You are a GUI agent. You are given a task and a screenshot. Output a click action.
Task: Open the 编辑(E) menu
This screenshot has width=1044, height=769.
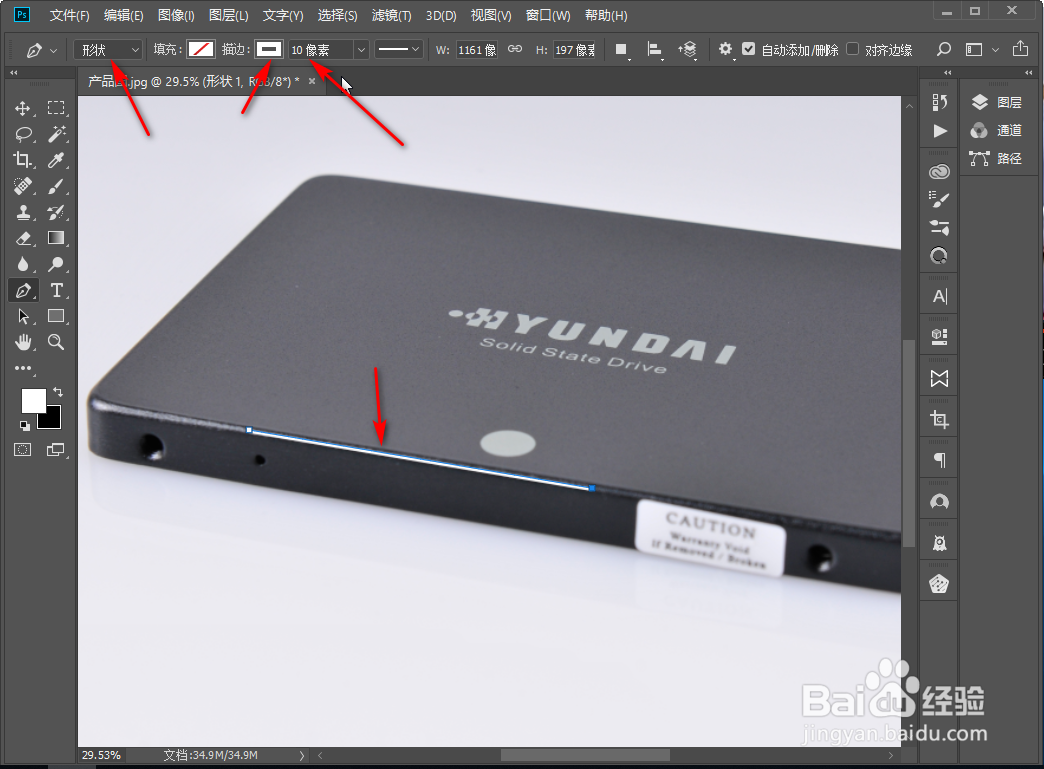pyautogui.click(x=123, y=15)
